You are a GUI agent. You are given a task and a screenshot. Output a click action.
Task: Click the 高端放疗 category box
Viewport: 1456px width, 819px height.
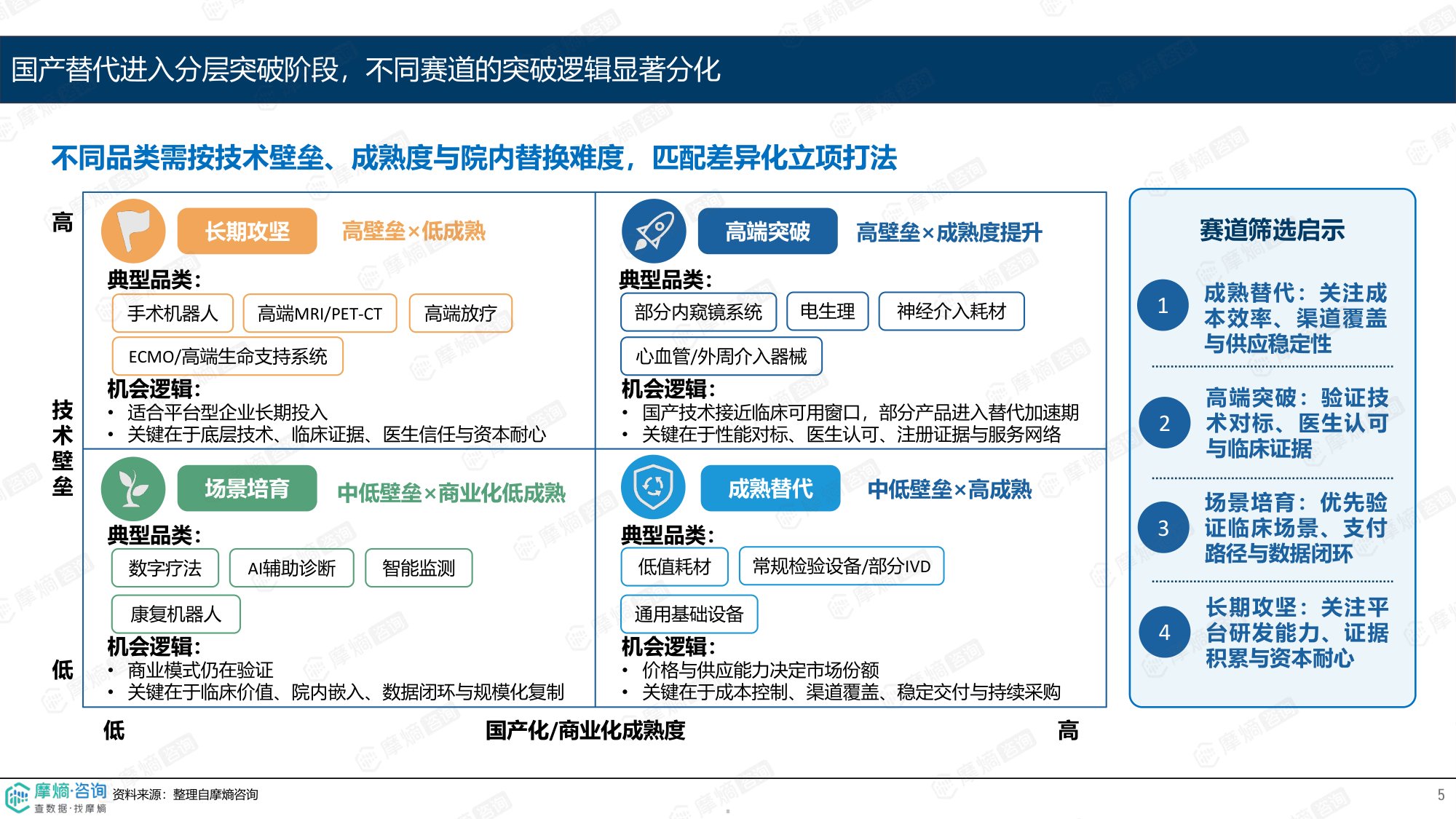click(x=461, y=313)
